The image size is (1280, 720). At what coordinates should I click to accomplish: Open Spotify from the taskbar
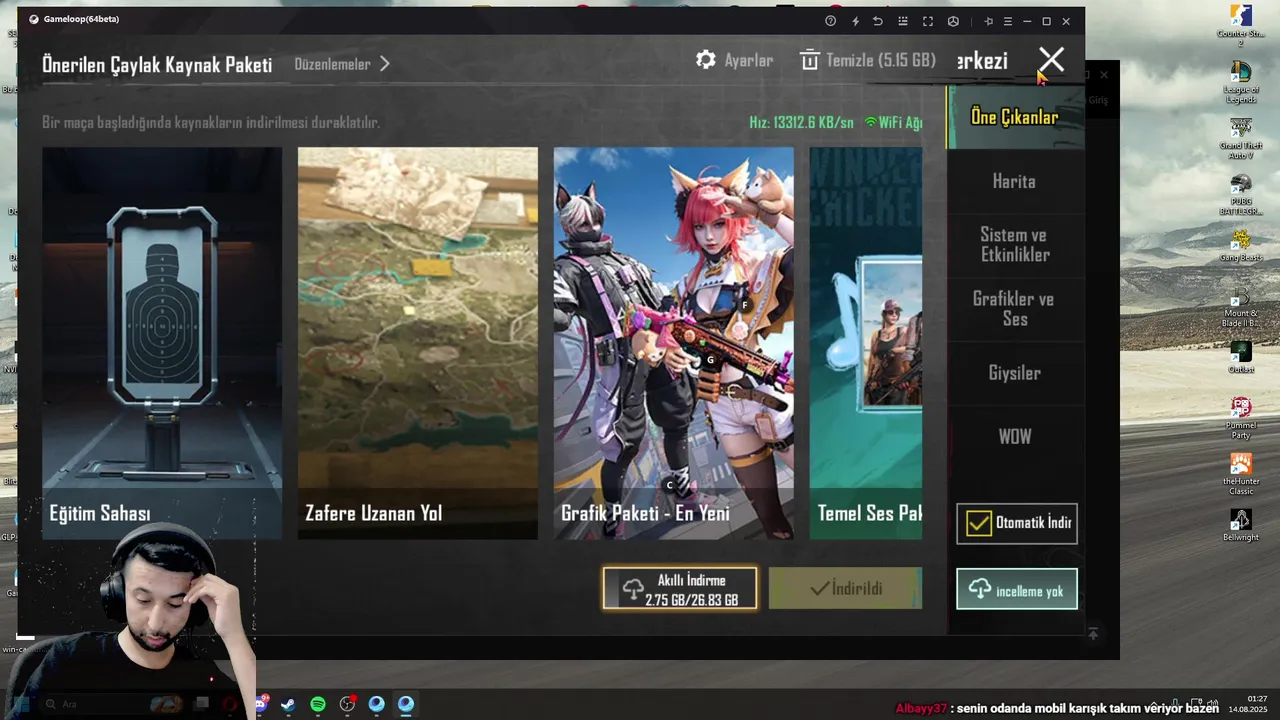pyautogui.click(x=318, y=704)
